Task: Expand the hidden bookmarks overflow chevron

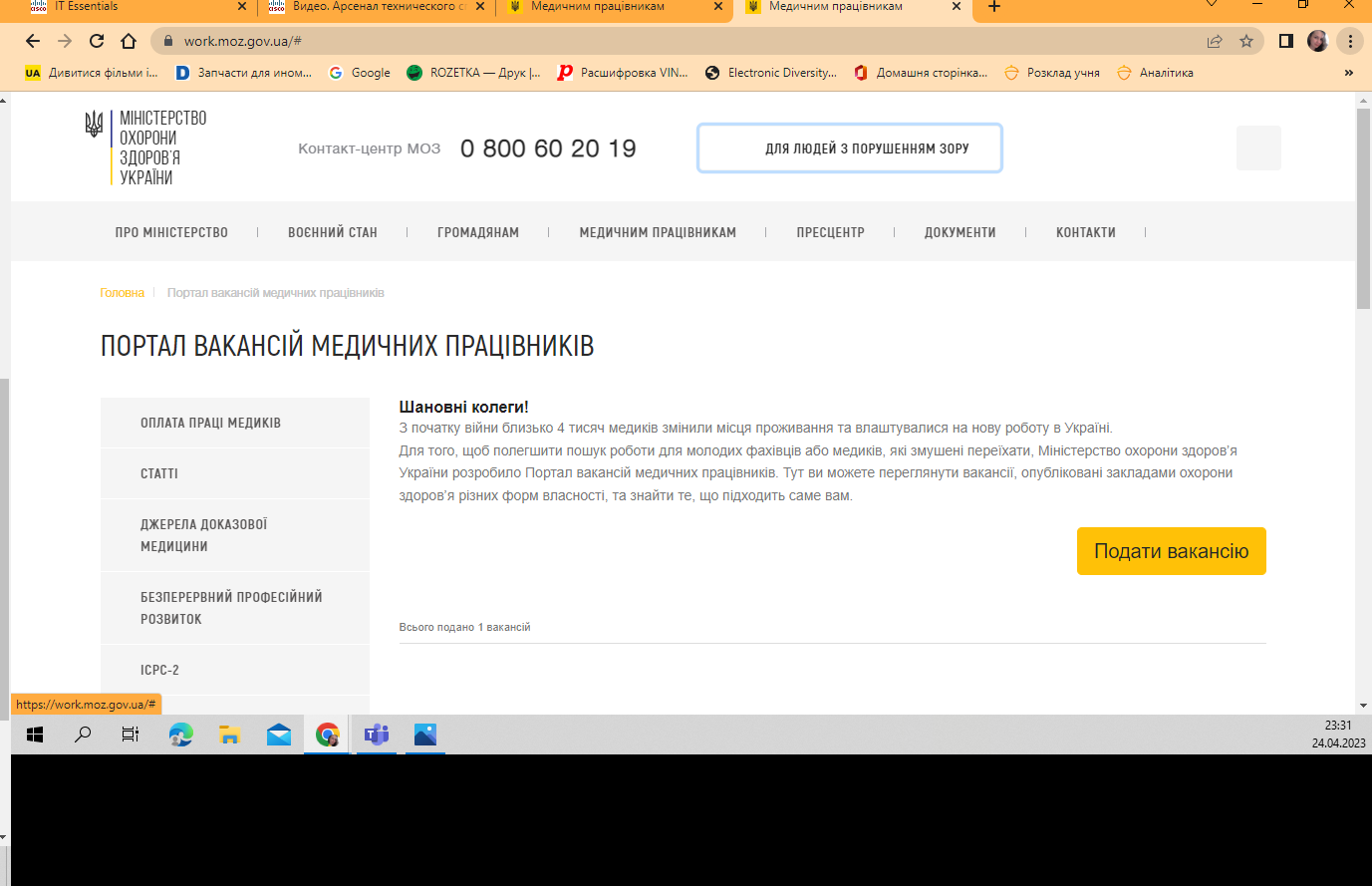Action: 1348,73
